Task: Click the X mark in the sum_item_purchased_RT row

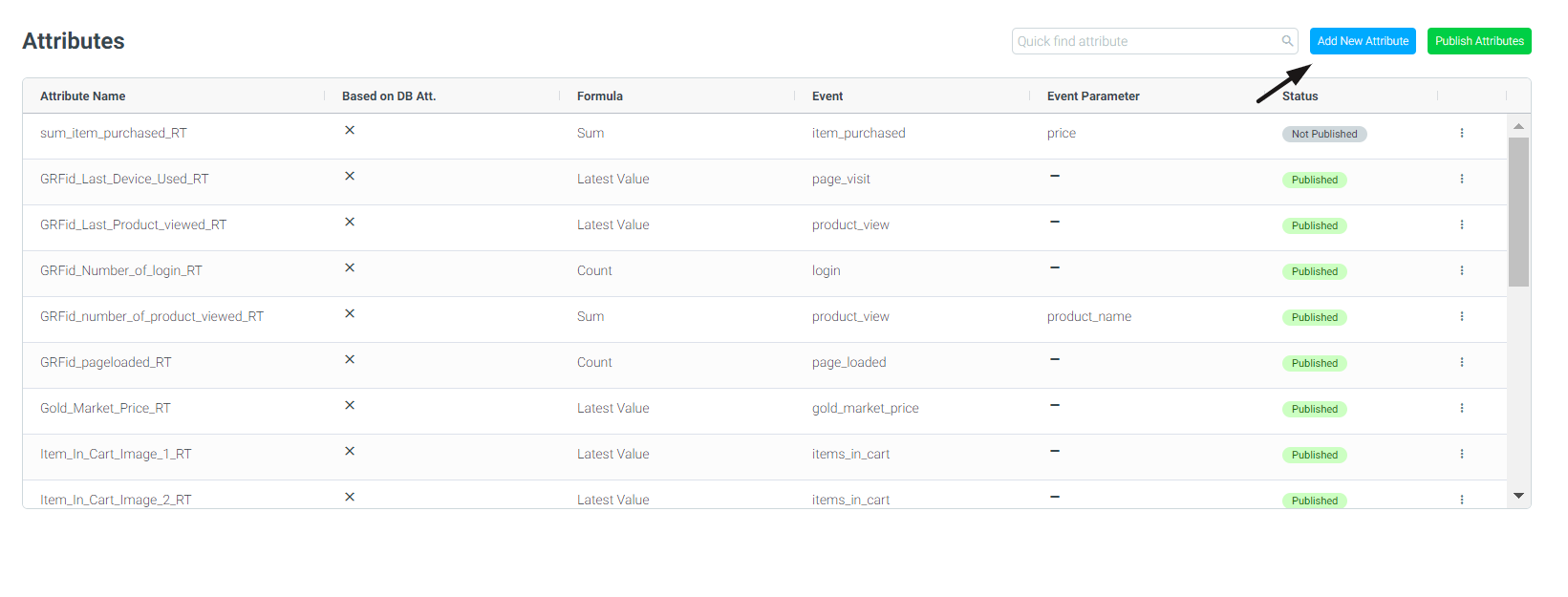Action: click(350, 130)
